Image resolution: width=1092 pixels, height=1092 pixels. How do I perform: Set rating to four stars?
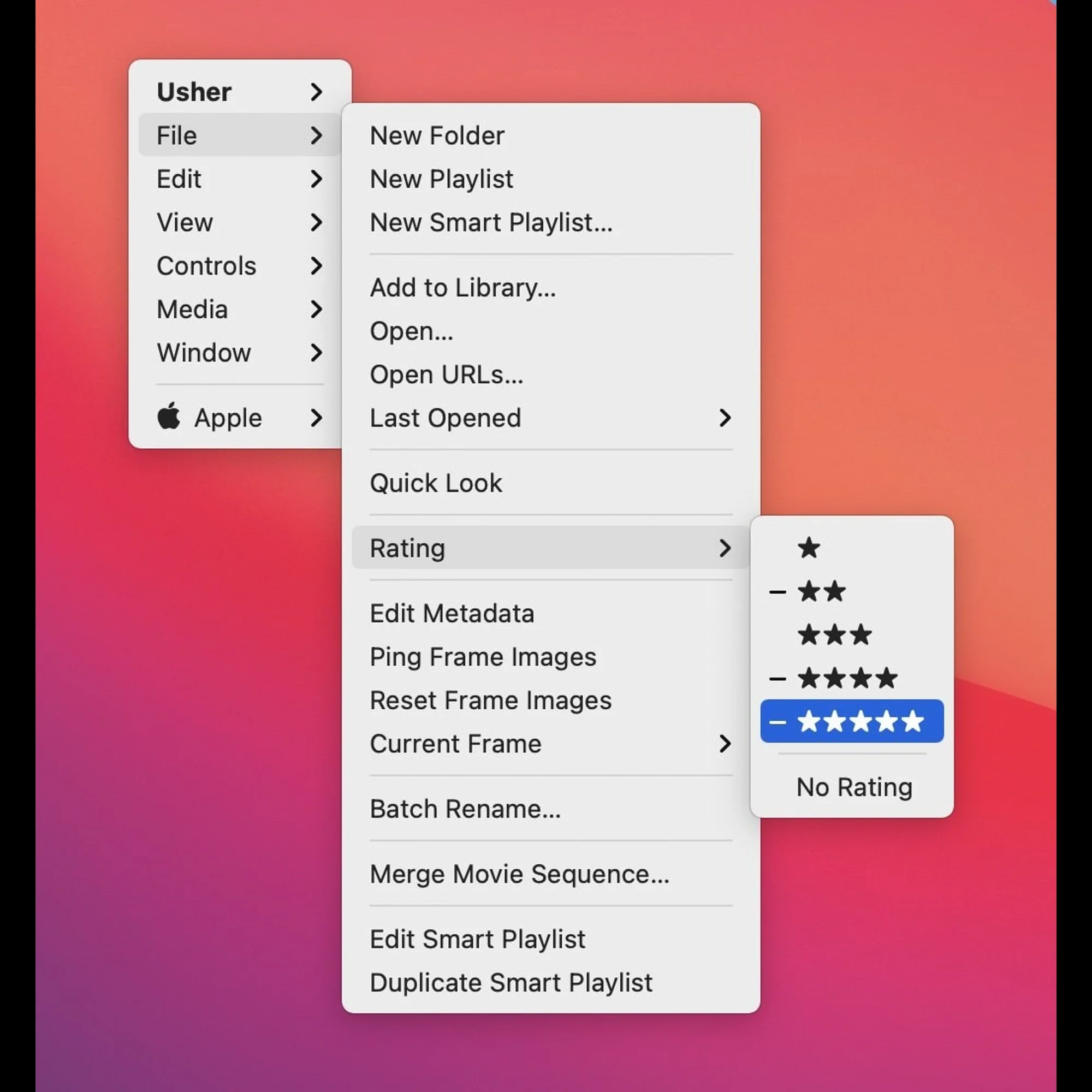tap(852, 678)
